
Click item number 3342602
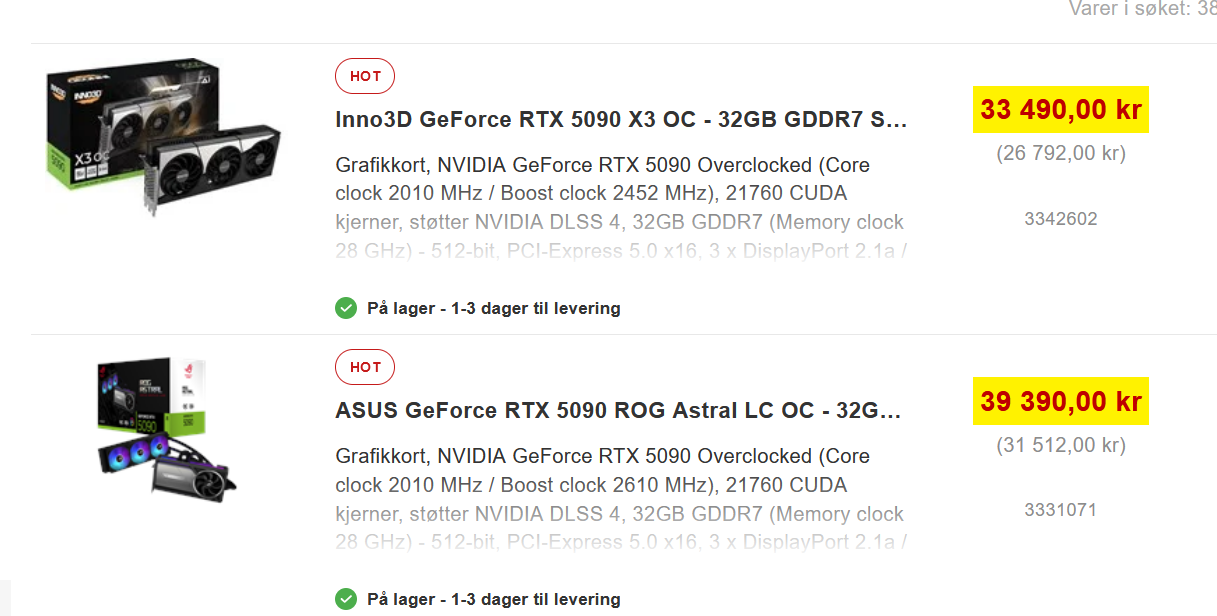[x=1061, y=219]
